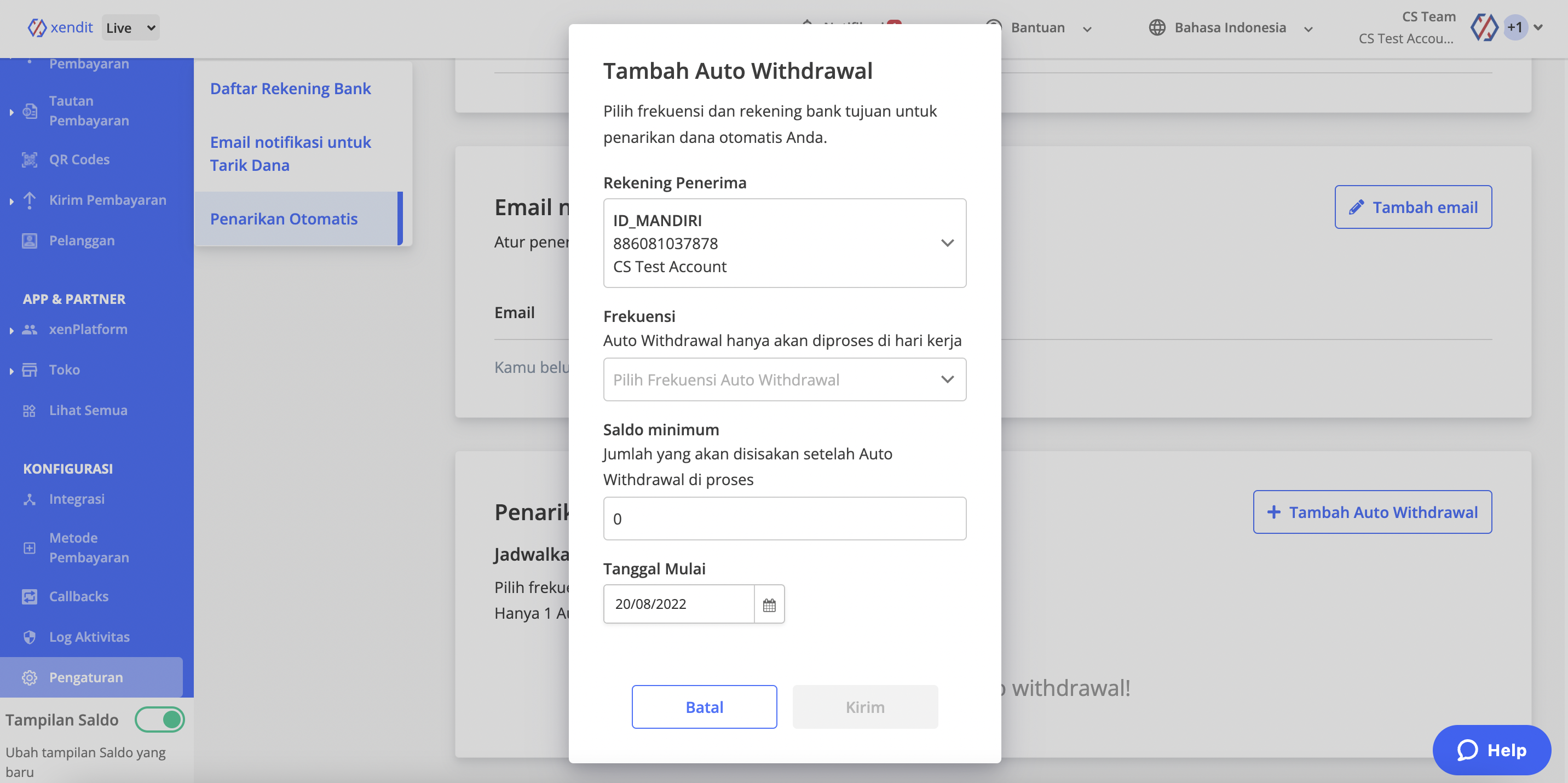Open Daftar Rekening Bank section

[290, 89]
